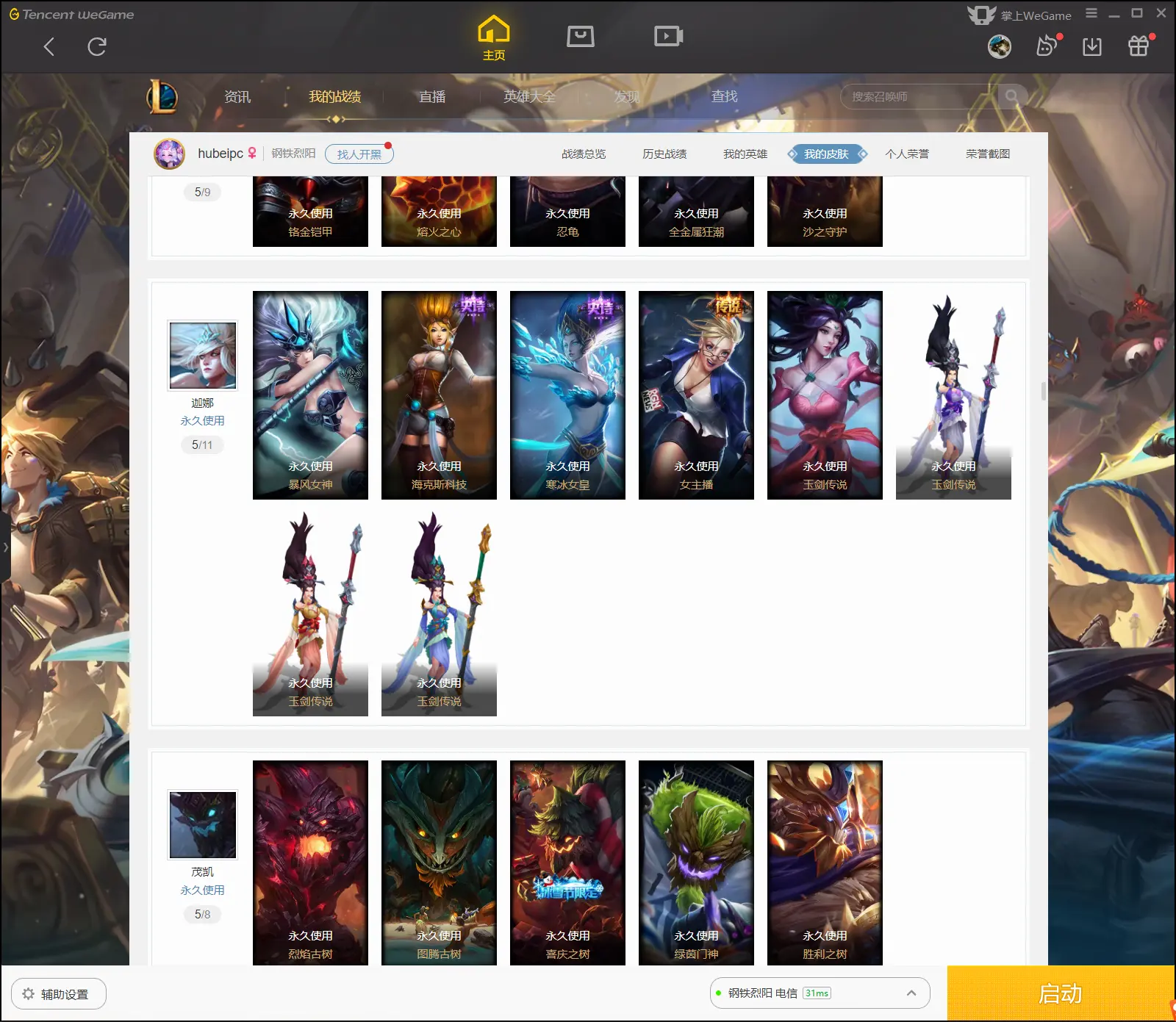Switch to the 发现 tab
This screenshot has width=1176, height=1022.
[627, 96]
